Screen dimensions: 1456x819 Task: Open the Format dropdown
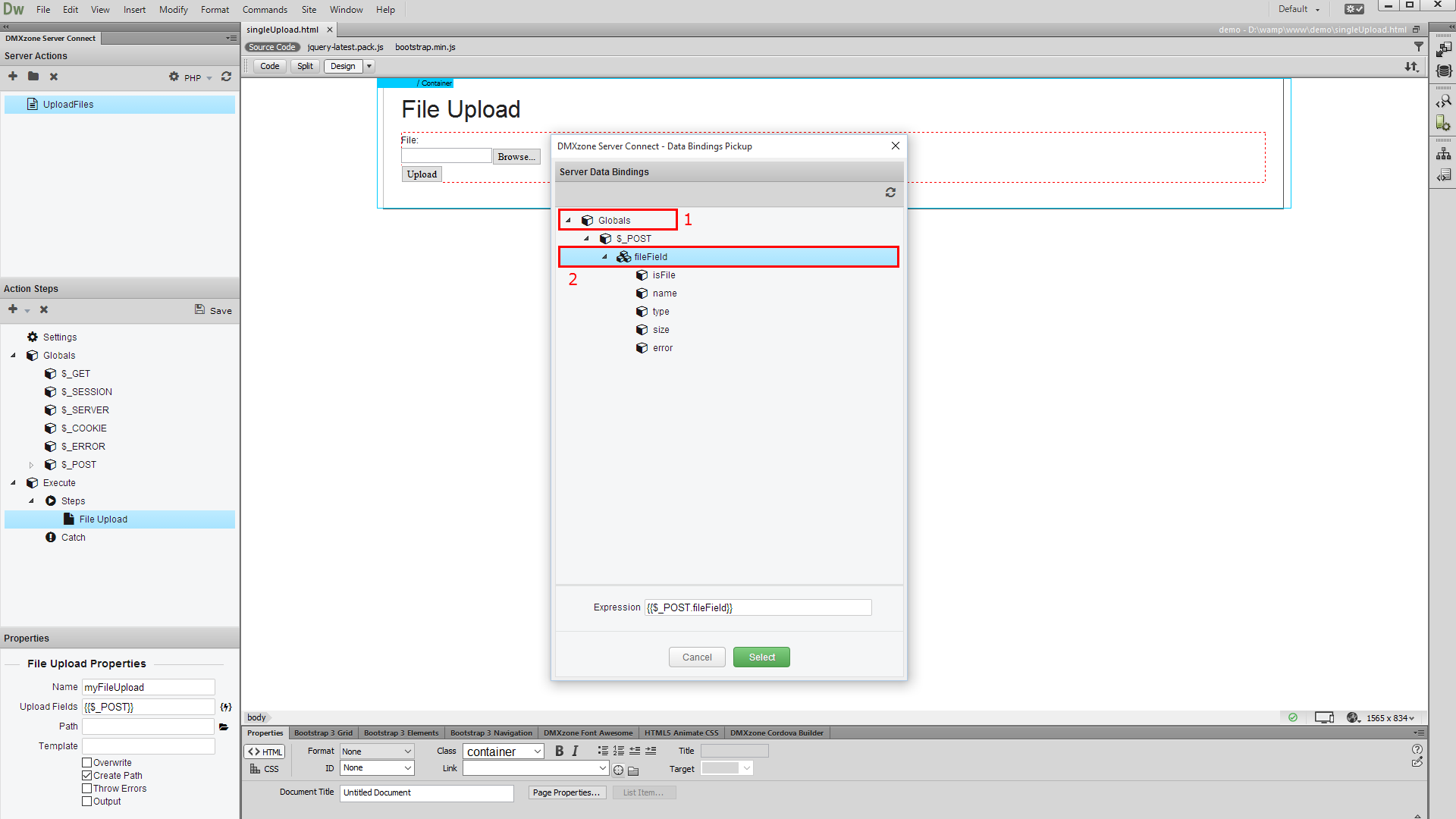pos(377,752)
